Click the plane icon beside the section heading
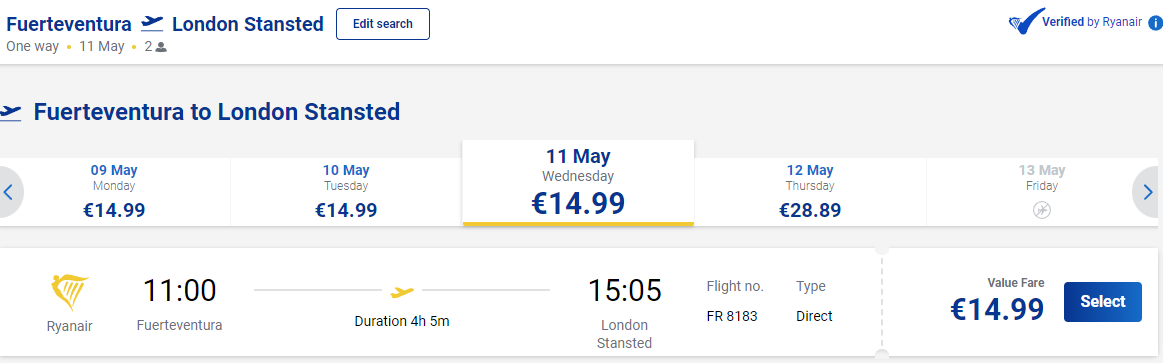 (x=10, y=112)
